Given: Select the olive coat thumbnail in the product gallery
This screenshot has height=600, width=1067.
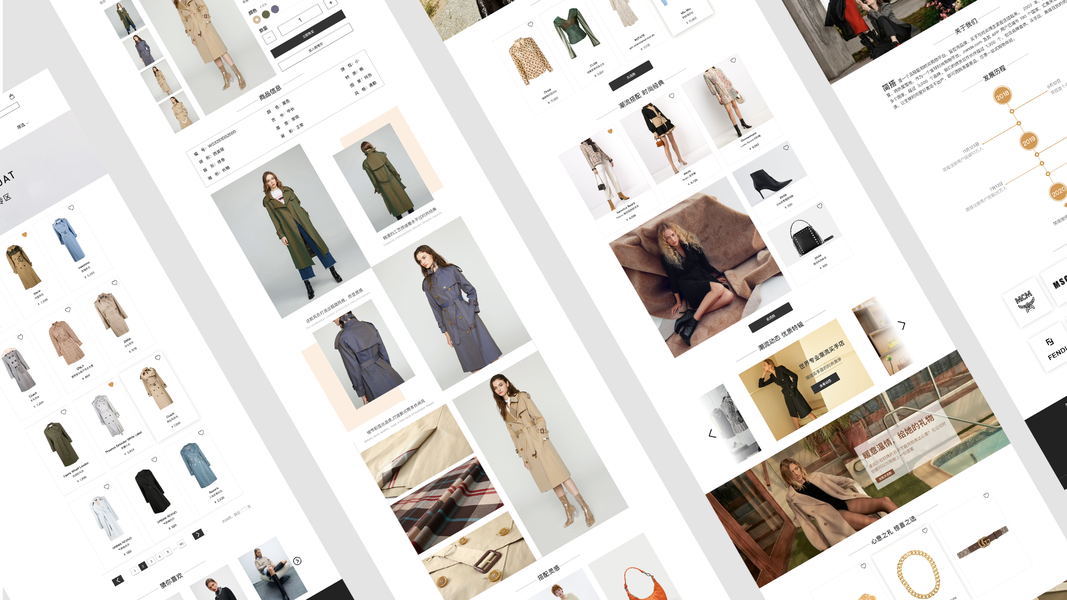Looking at the screenshot, I should (x=125, y=18).
